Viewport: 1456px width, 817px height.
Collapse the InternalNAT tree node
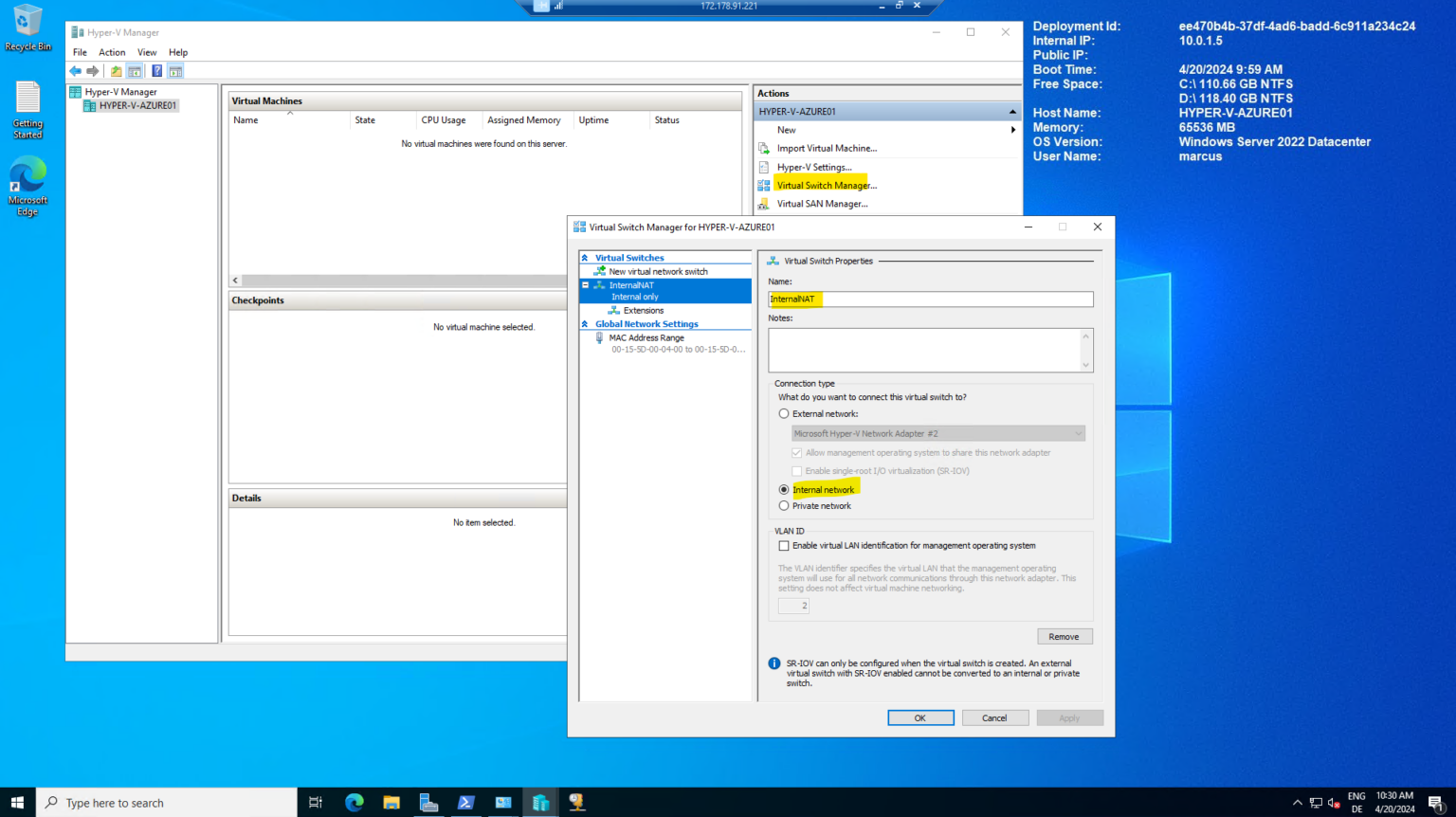click(585, 284)
